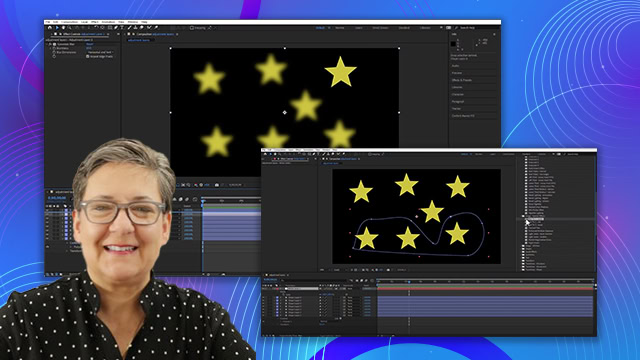Screen dimensions: 640x360
Task: Collapse the Gaussian Blur effect twirl
Action: coord(47,44)
